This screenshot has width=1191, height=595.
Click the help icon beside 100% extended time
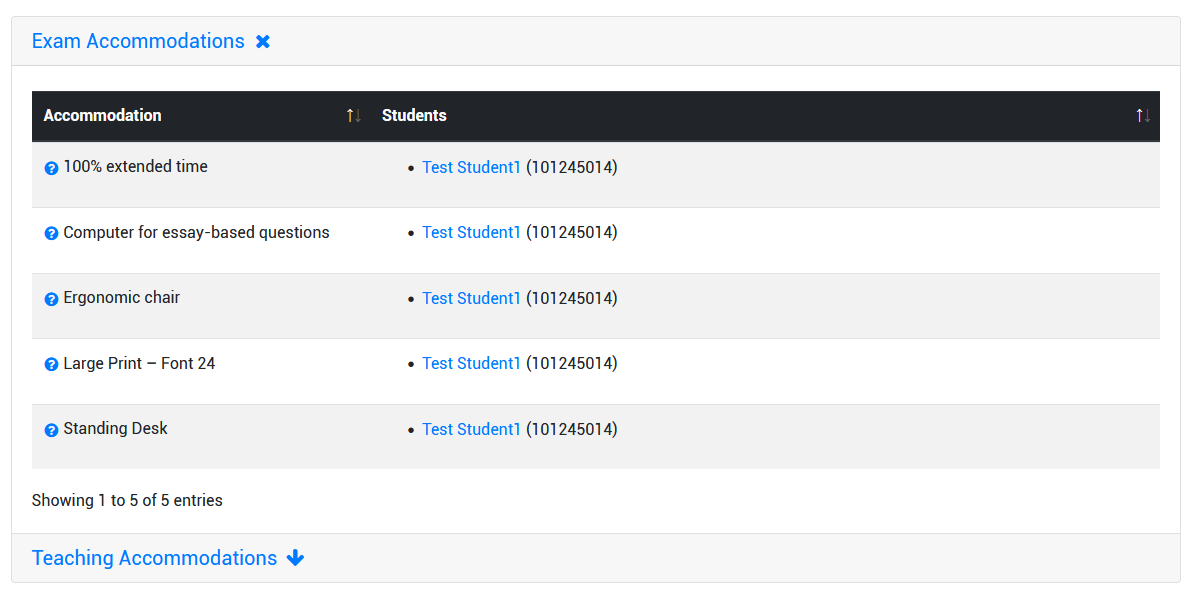click(51, 167)
